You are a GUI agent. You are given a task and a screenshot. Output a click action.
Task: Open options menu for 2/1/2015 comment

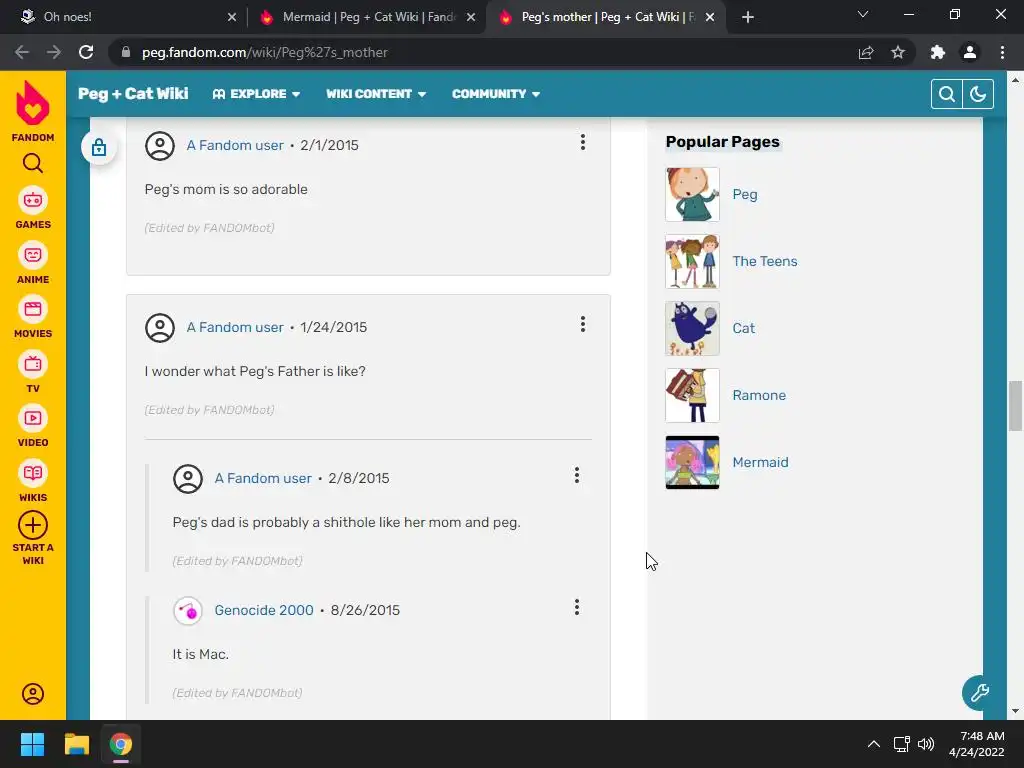pos(583,142)
